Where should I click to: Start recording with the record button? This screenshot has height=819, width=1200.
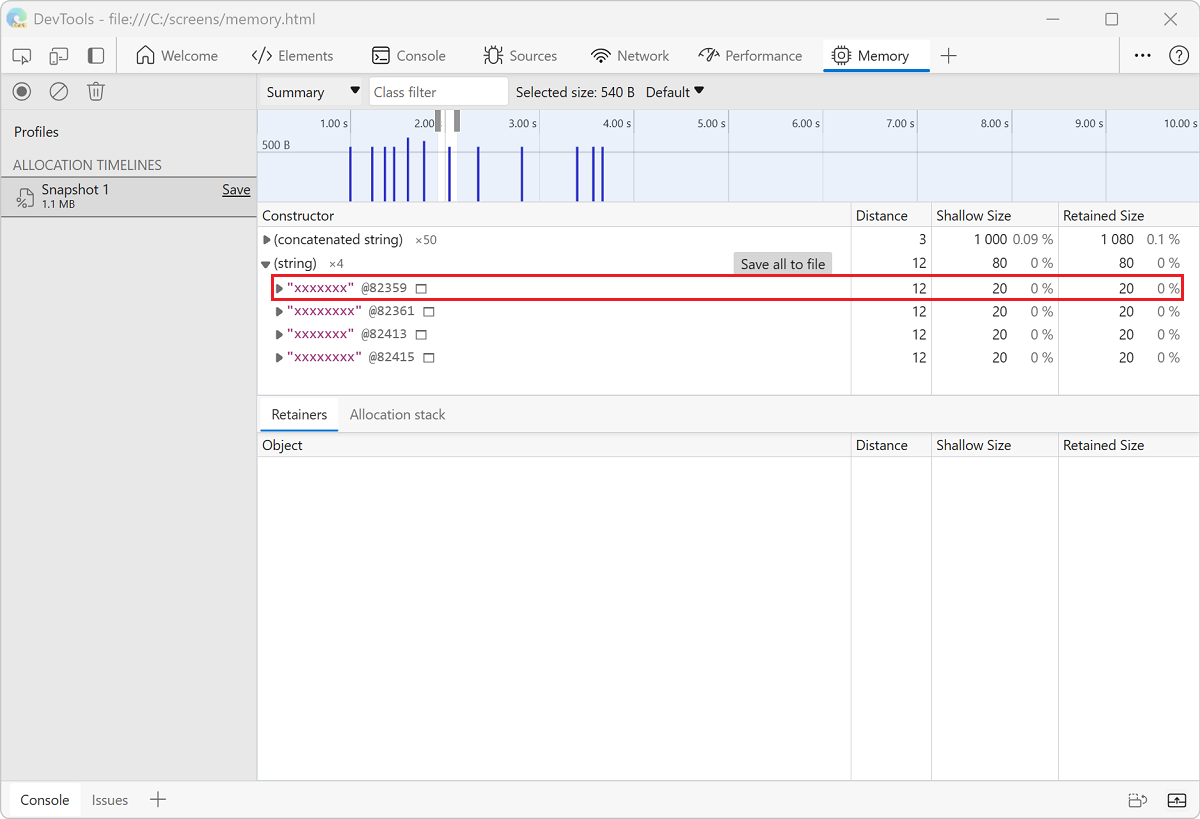pos(22,92)
